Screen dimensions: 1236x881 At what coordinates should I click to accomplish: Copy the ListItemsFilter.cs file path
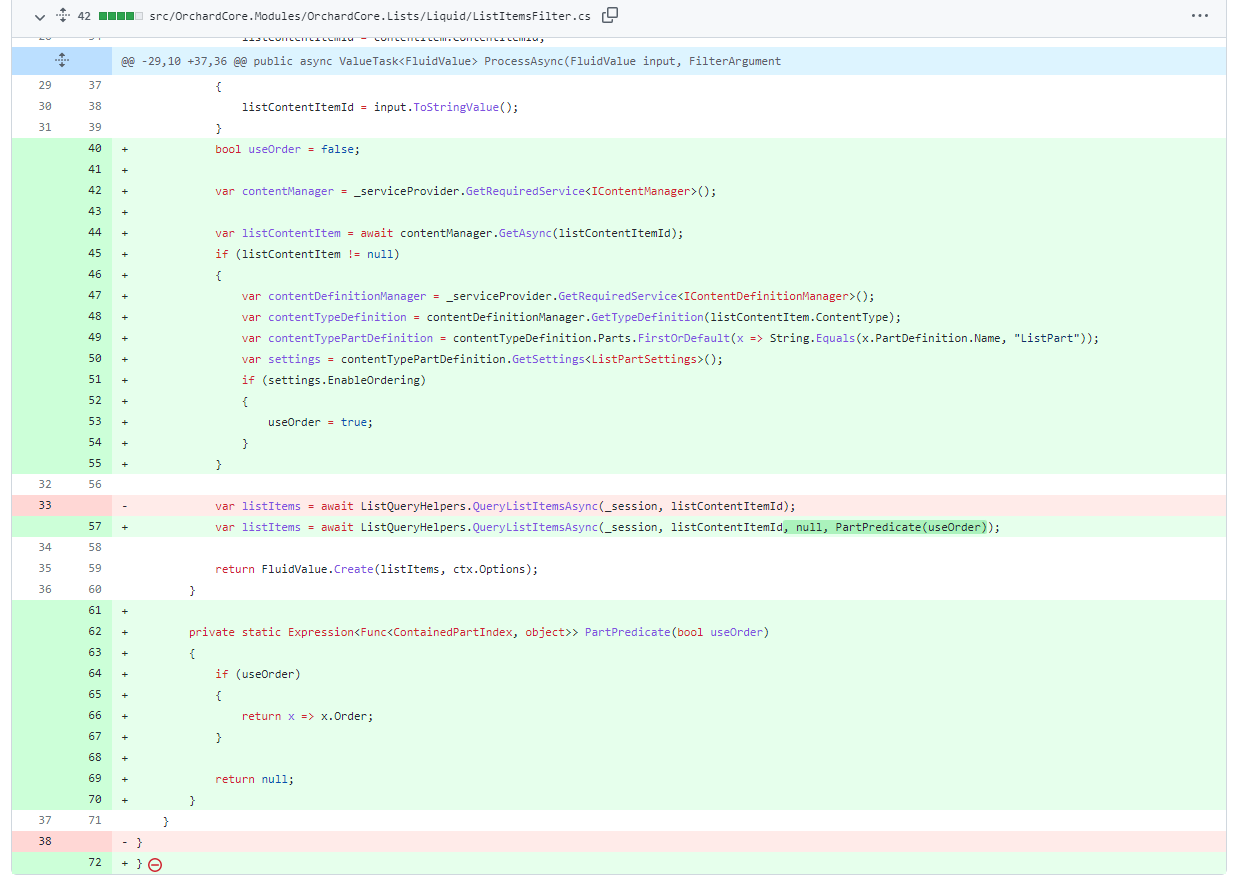(x=610, y=16)
